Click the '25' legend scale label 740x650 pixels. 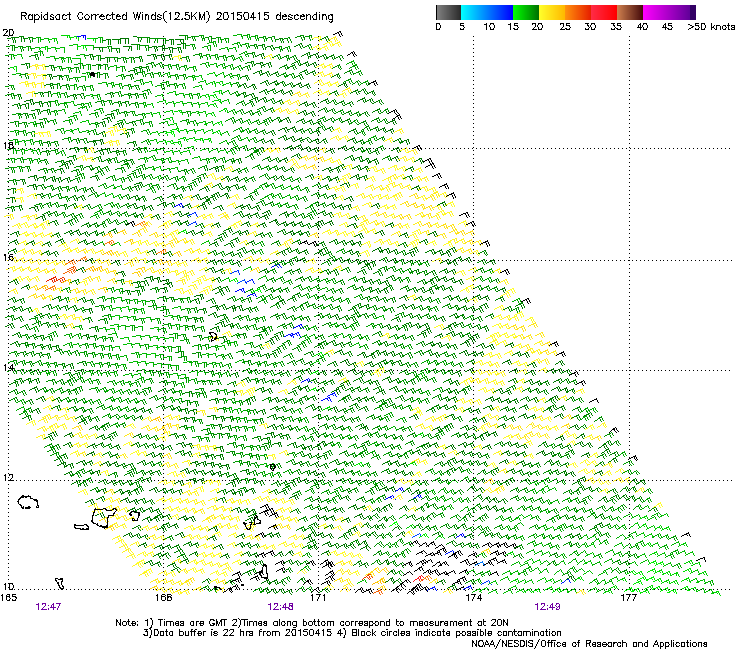tap(565, 27)
